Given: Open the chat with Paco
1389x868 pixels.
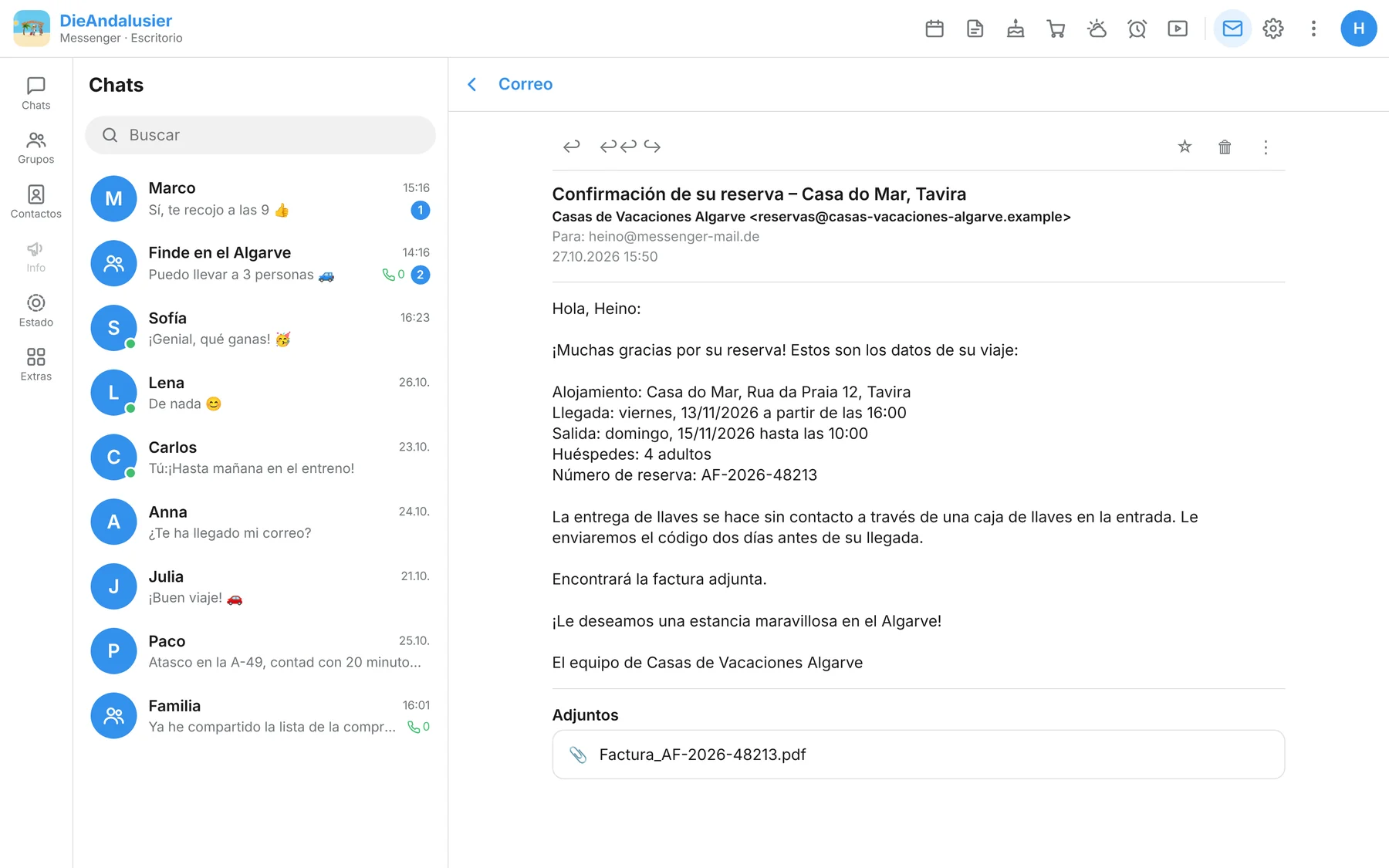Looking at the screenshot, I should (x=260, y=651).
